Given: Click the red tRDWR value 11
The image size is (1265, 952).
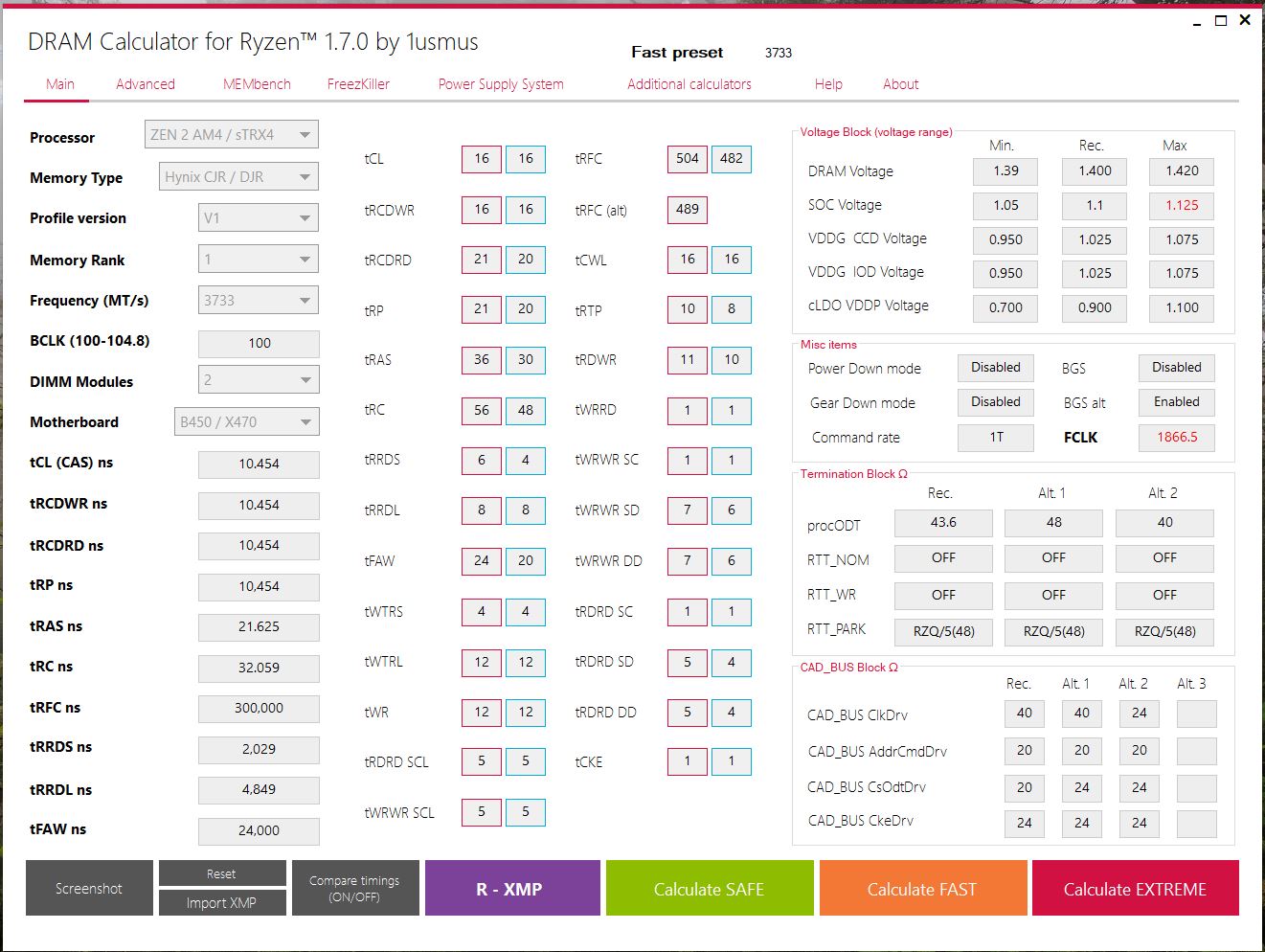Looking at the screenshot, I should (688, 360).
